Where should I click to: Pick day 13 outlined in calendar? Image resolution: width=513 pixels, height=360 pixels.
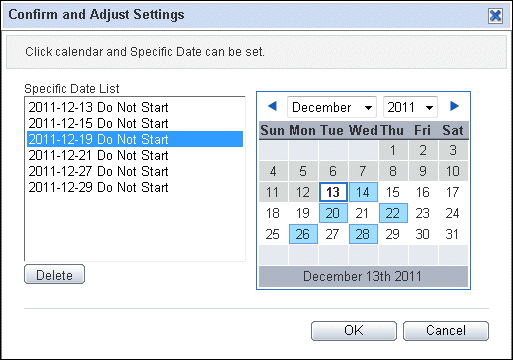pyautogui.click(x=333, y=192)
